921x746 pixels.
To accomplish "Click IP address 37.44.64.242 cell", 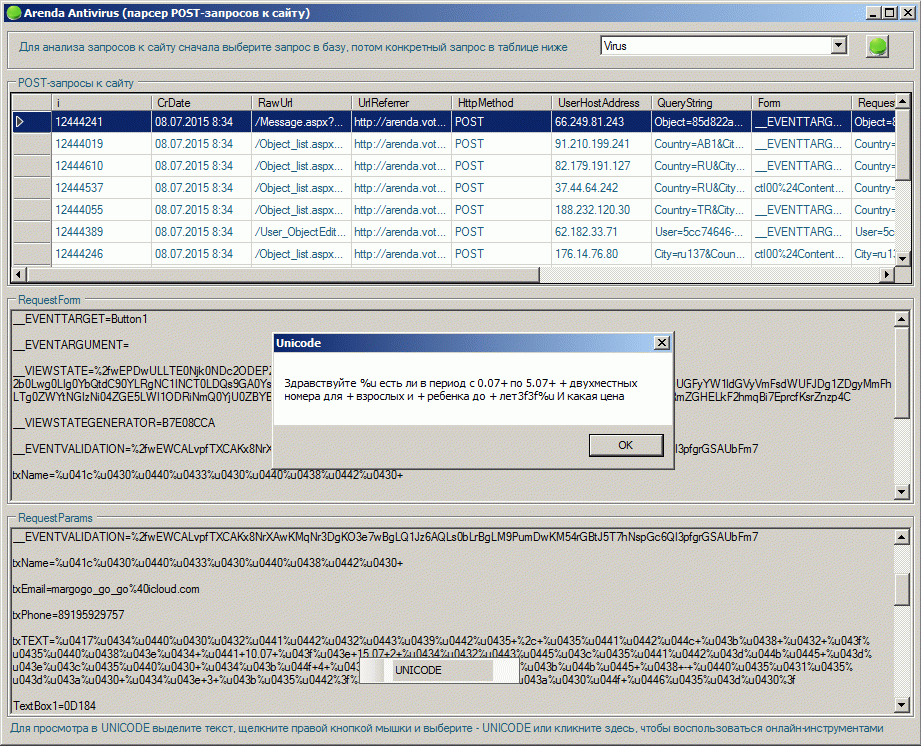I will (x=601, y=188).
